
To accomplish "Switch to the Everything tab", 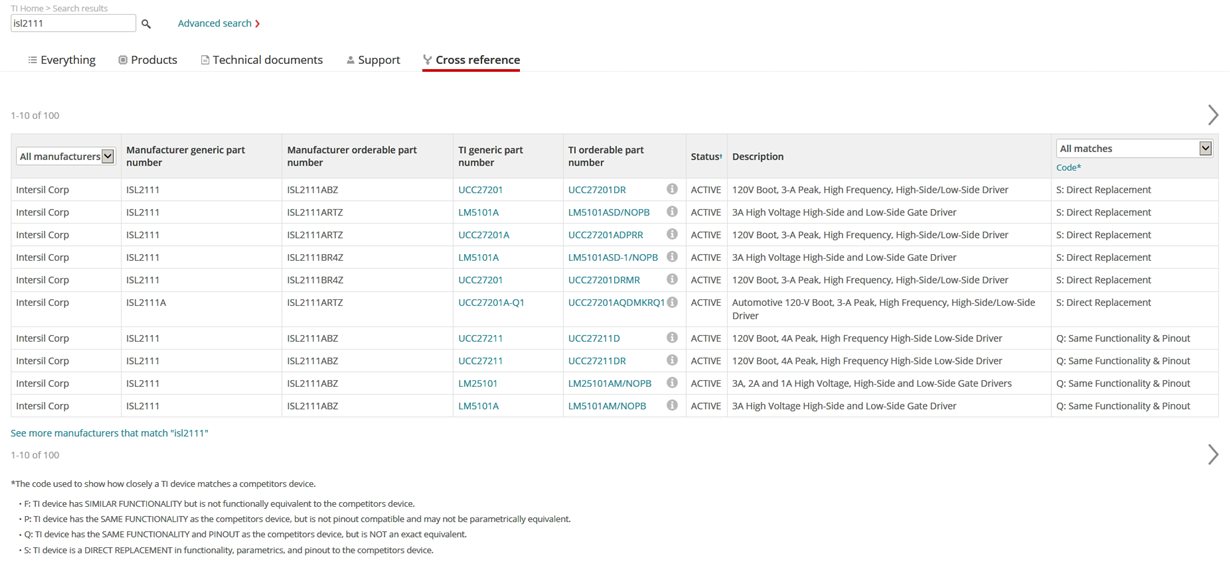I will (62, 60).
